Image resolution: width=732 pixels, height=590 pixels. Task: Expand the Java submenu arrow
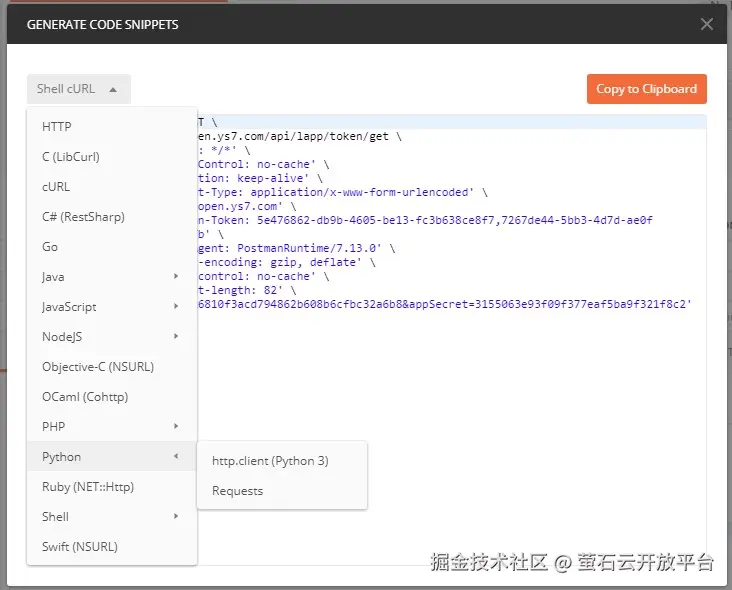tap(176, 276)
